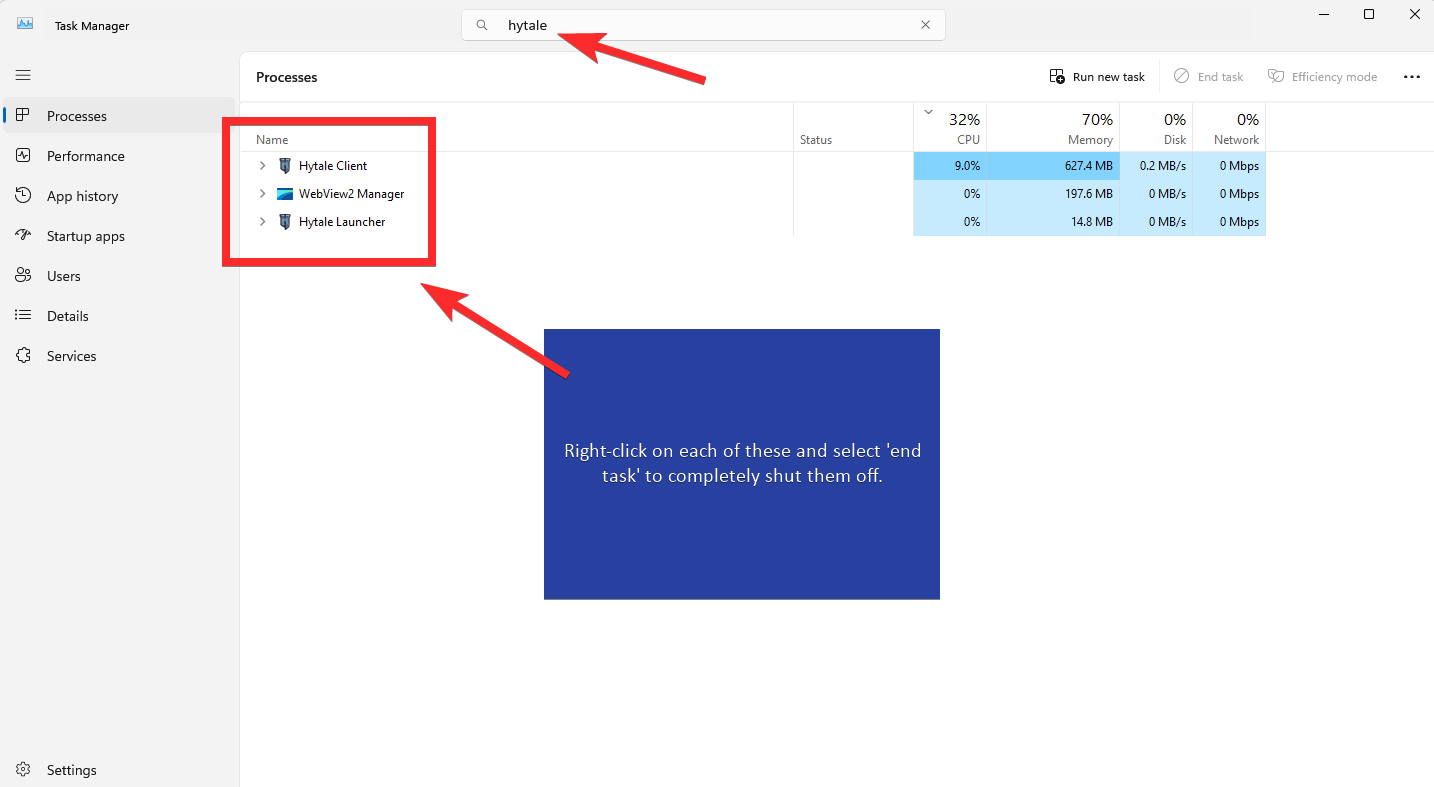Click the search magnifier icon
Screen dimensions: 1434x787
pyautogui.click(x=482, y=25)
